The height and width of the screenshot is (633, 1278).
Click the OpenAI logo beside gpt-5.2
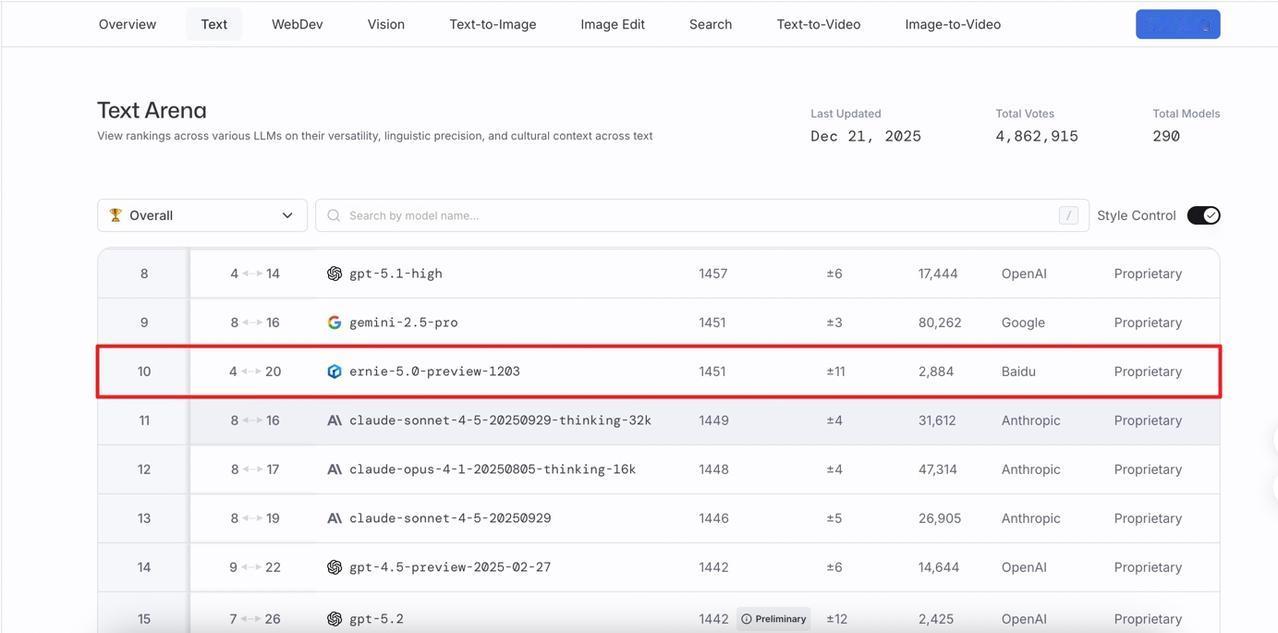pos(334,619)
